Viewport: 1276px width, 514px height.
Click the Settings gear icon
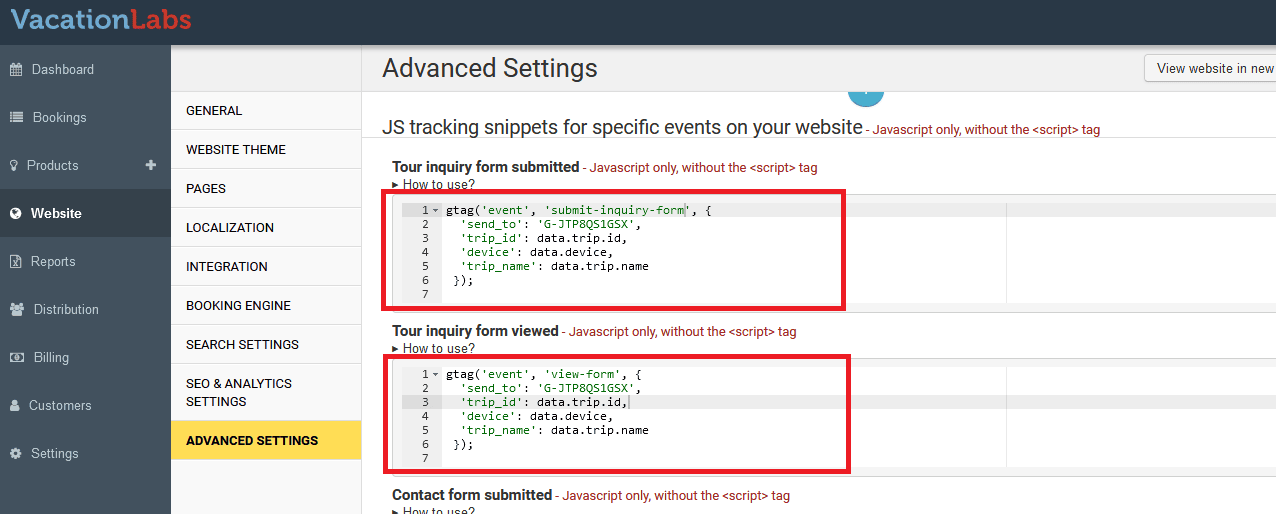pyautogui.click(x=15, y=454)
